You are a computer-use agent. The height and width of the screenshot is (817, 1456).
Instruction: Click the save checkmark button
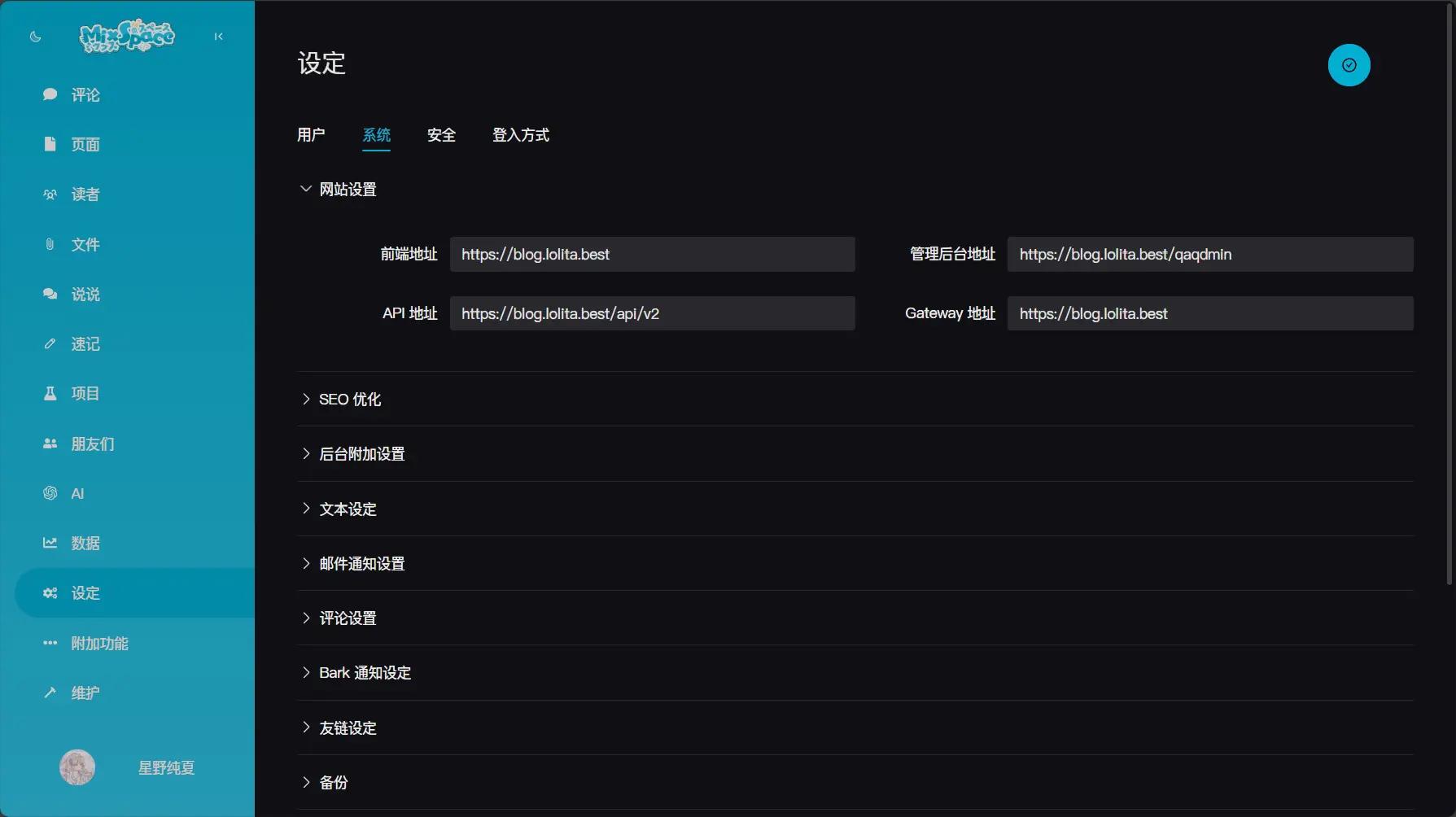click(x=1349, y=65)
